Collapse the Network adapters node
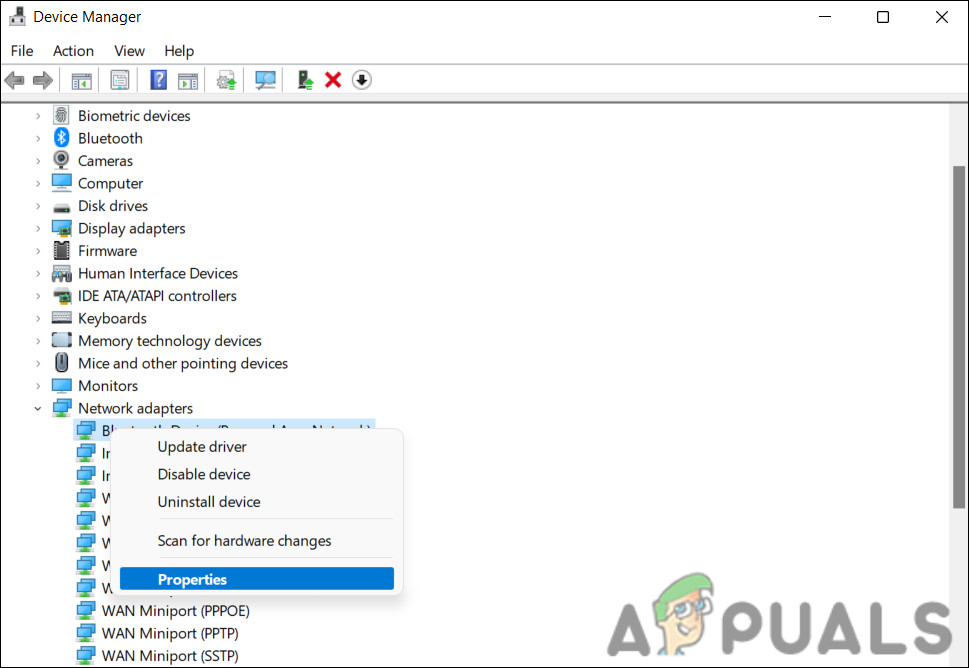Screen dimensions: 969x668 pyautogui.click(x=38, y=408)
